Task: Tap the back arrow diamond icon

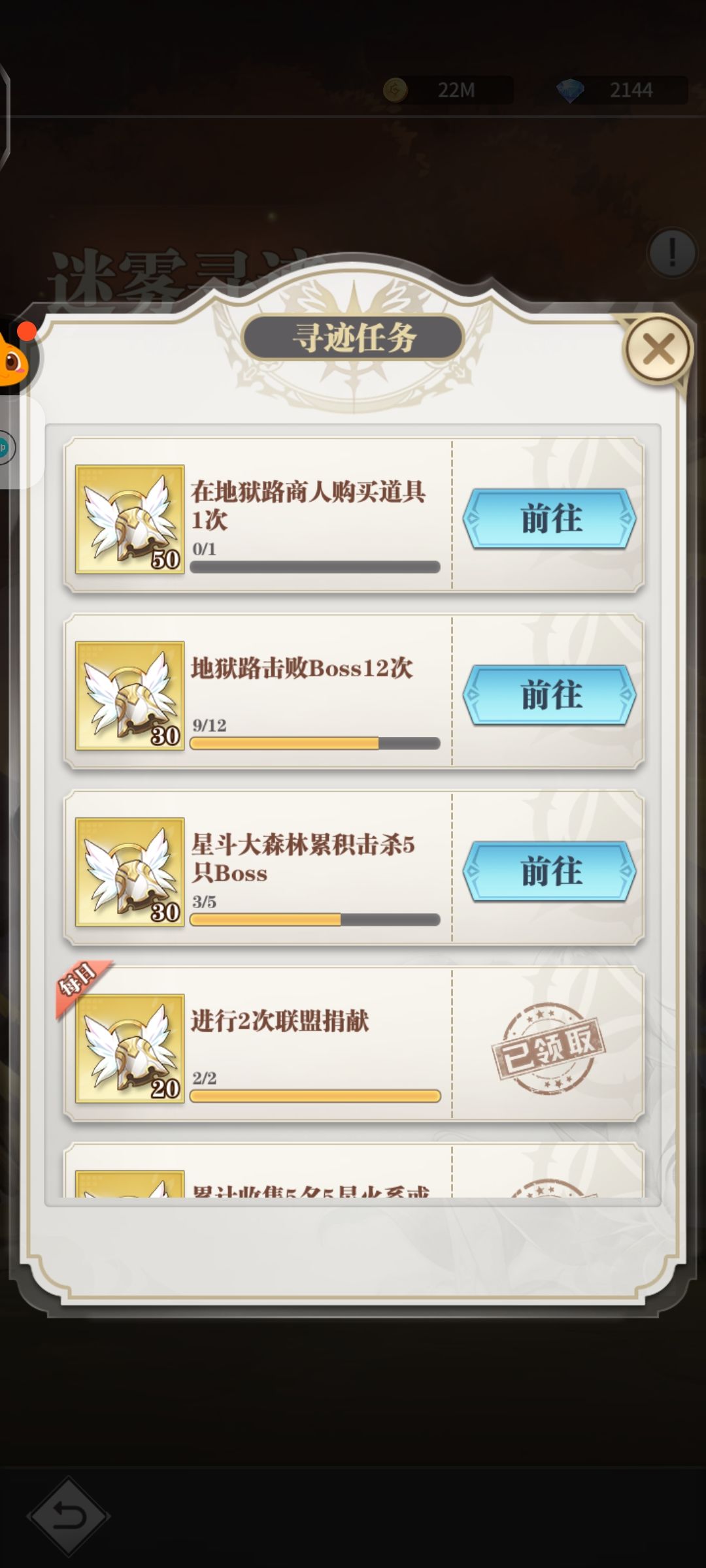Action: pyautogui.click(x=69, y=1516)
